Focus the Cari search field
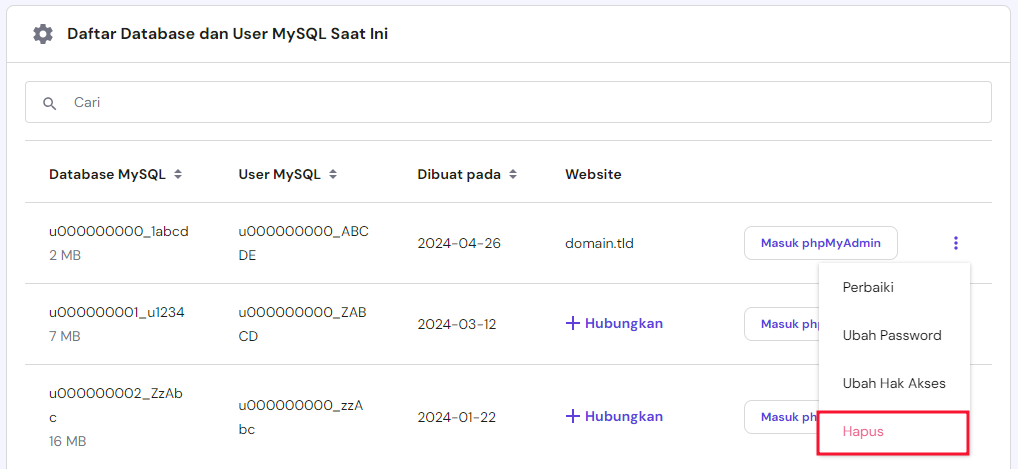1018x469 pixels. tap(508, 102)
